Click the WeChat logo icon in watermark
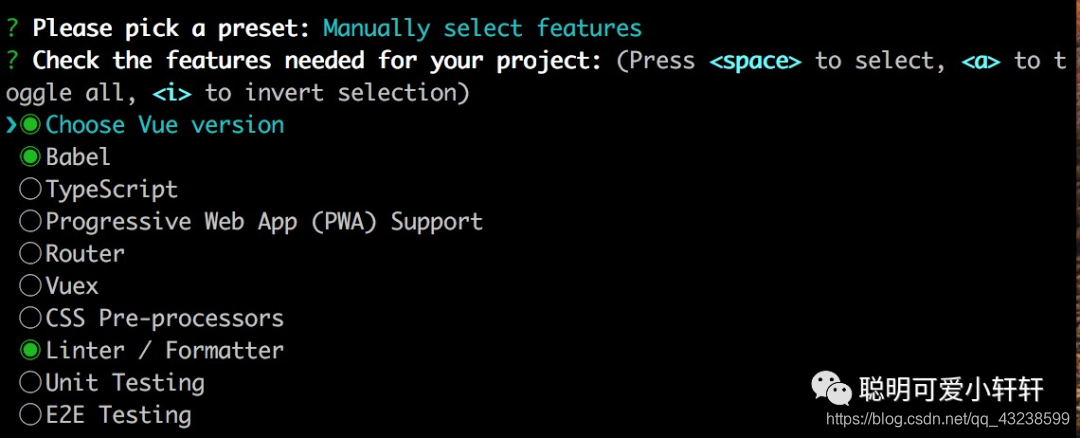The width and height of the screenshot is (1080, 438). tap(831, 388)
